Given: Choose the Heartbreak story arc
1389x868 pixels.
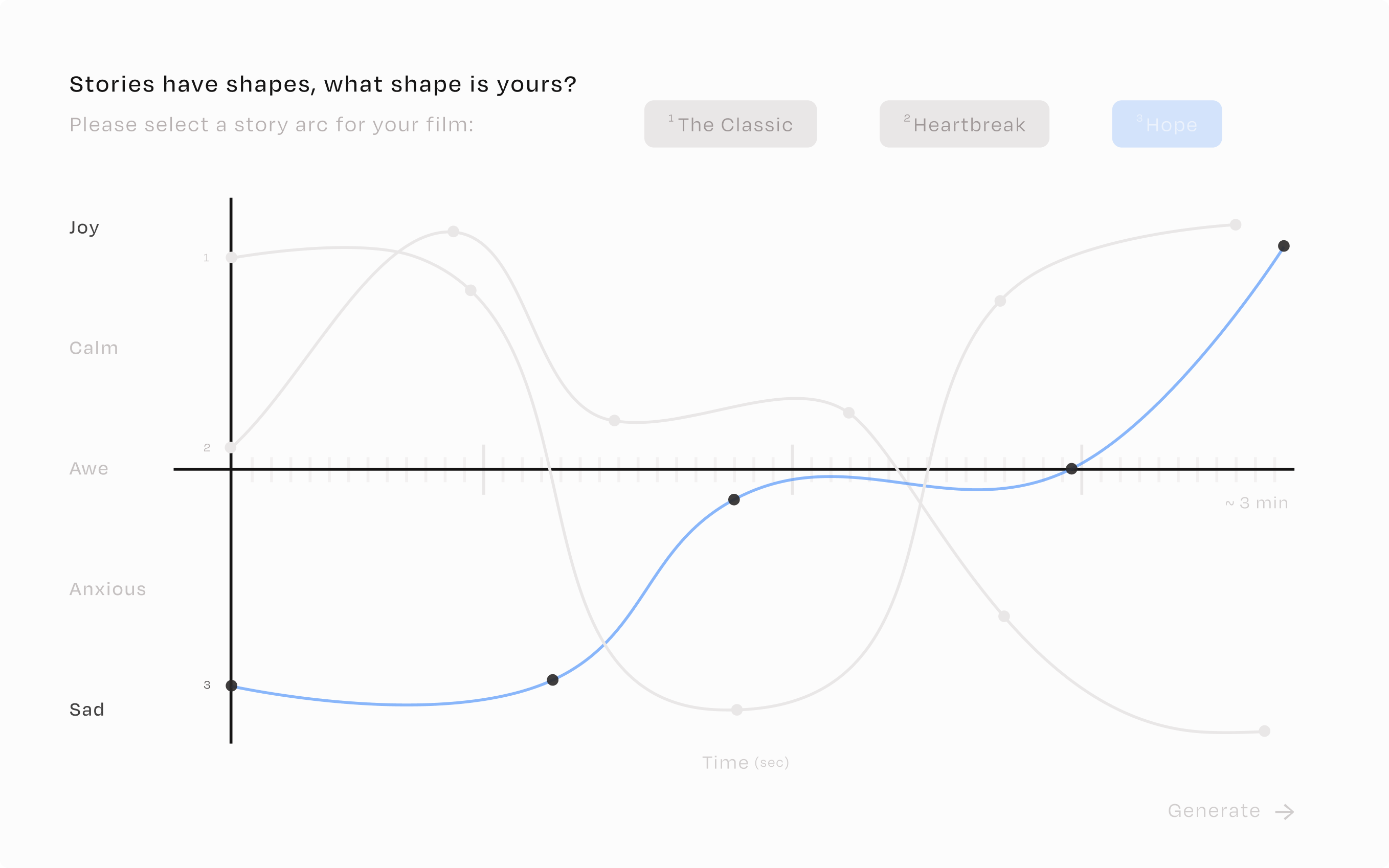Looking at the screenshot, I should 964,124.
